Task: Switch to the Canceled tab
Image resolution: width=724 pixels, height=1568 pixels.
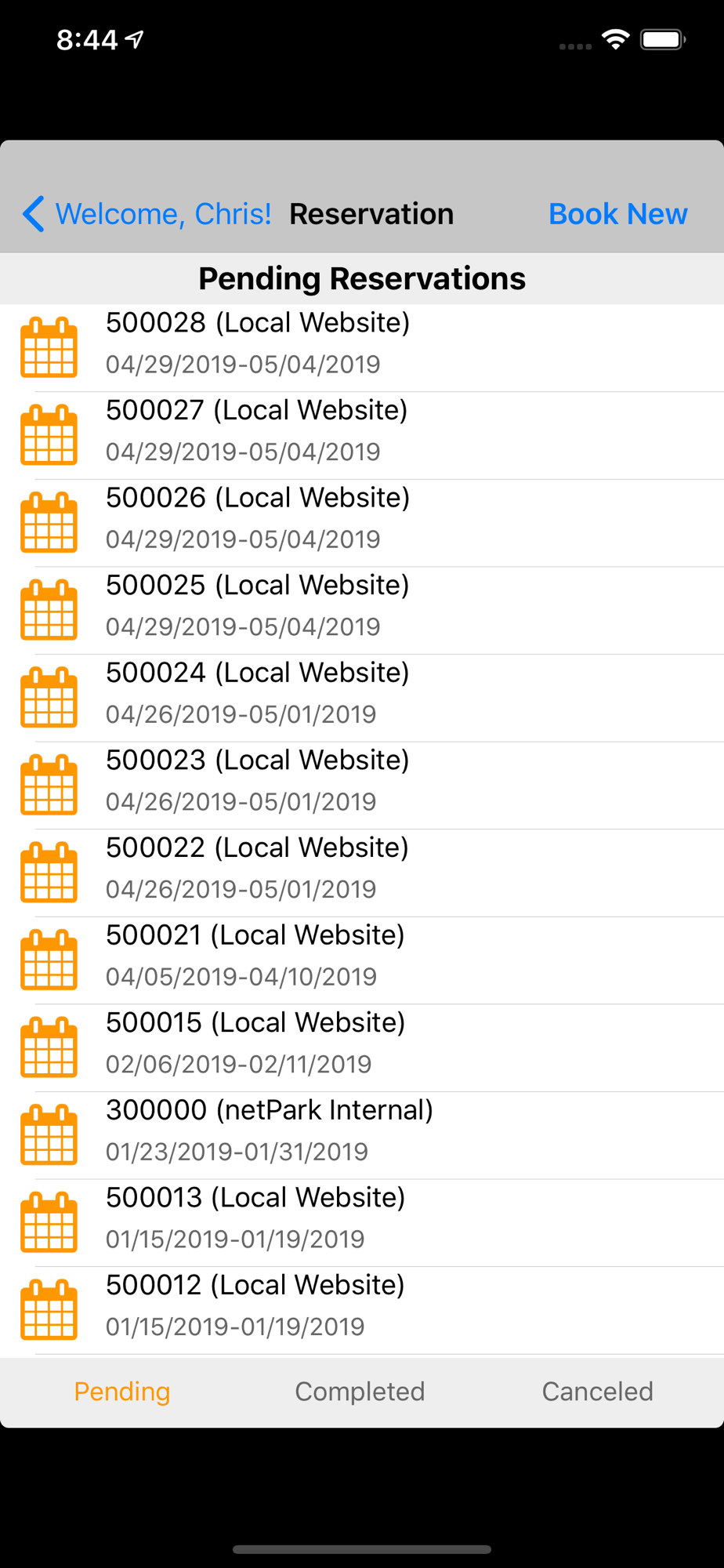Action: click(x=598, y=1392)
